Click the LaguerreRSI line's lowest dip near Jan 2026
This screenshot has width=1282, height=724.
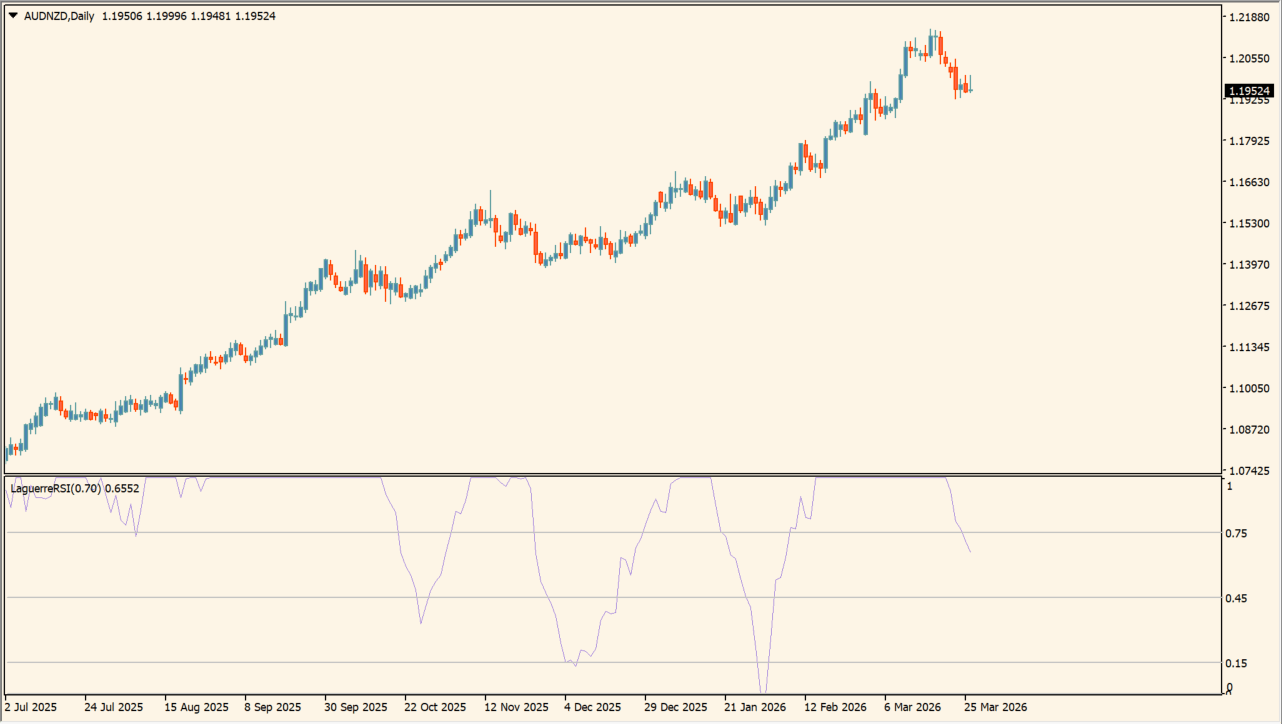(x=763, y=690)
